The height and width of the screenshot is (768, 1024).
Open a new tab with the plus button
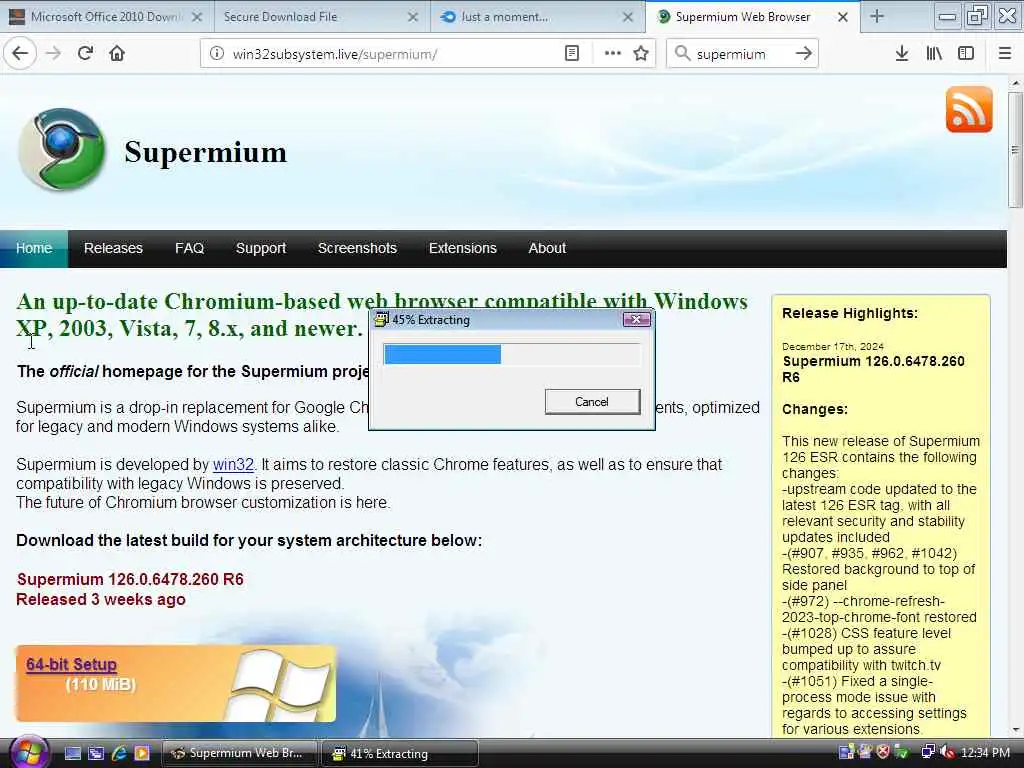tap(877, 17)
